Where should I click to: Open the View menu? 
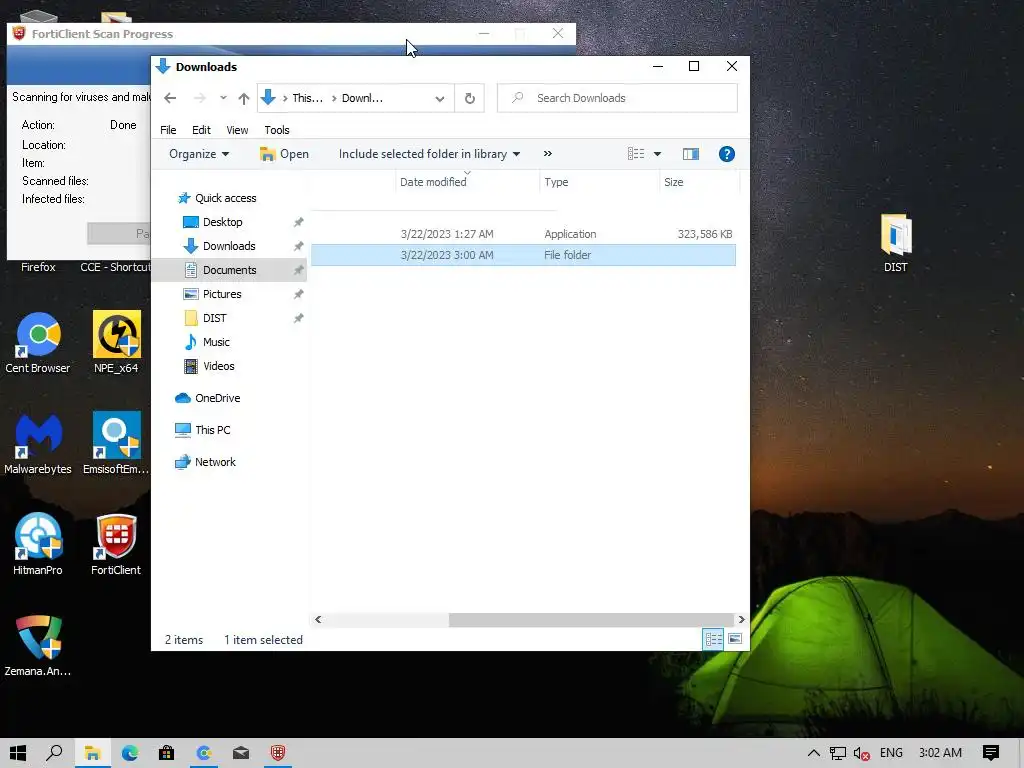(x=237, y=130)
